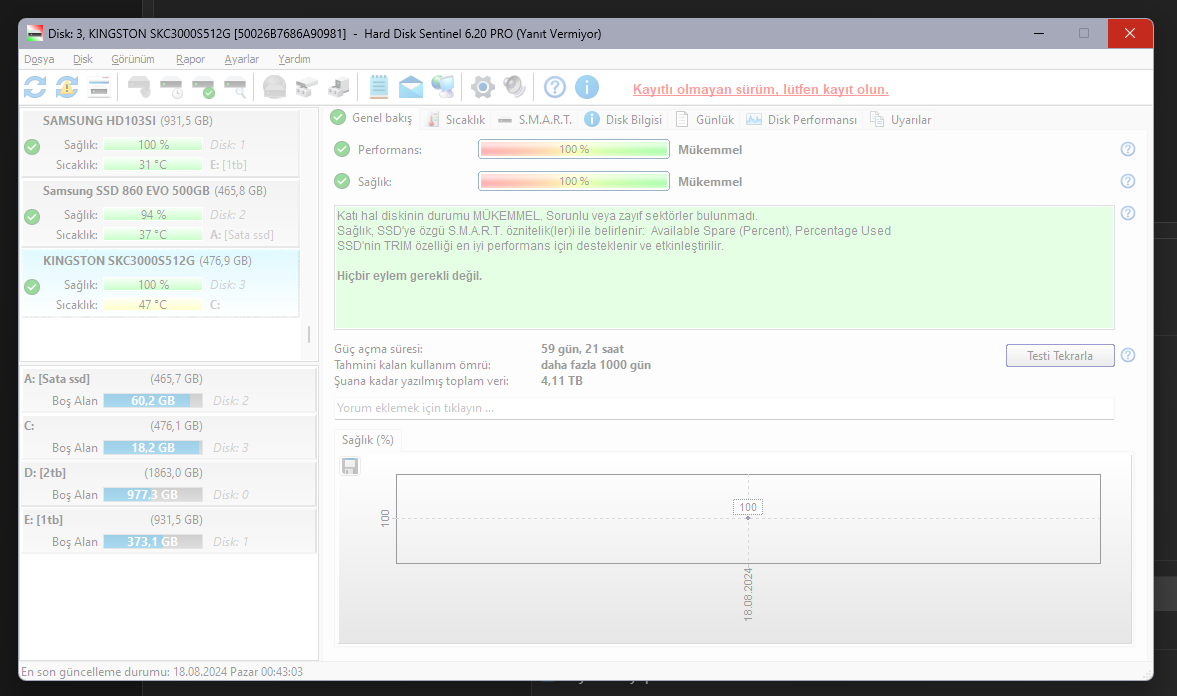Click the blue envelope e-mail icon

[411, 88]
